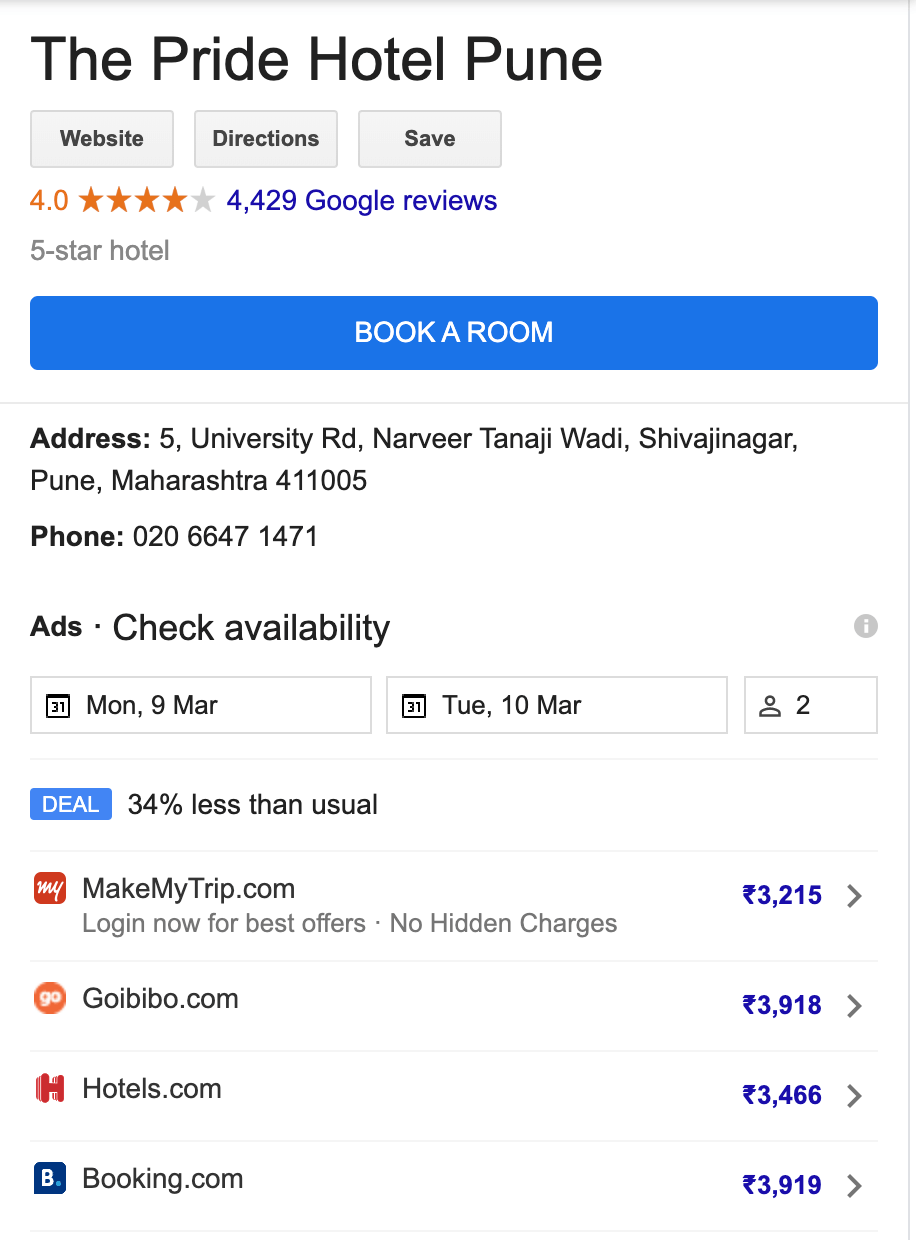This screenshot has height=1240, width=916.
Task: Click the check-out calendar icon
Action: tap(414, 706)
